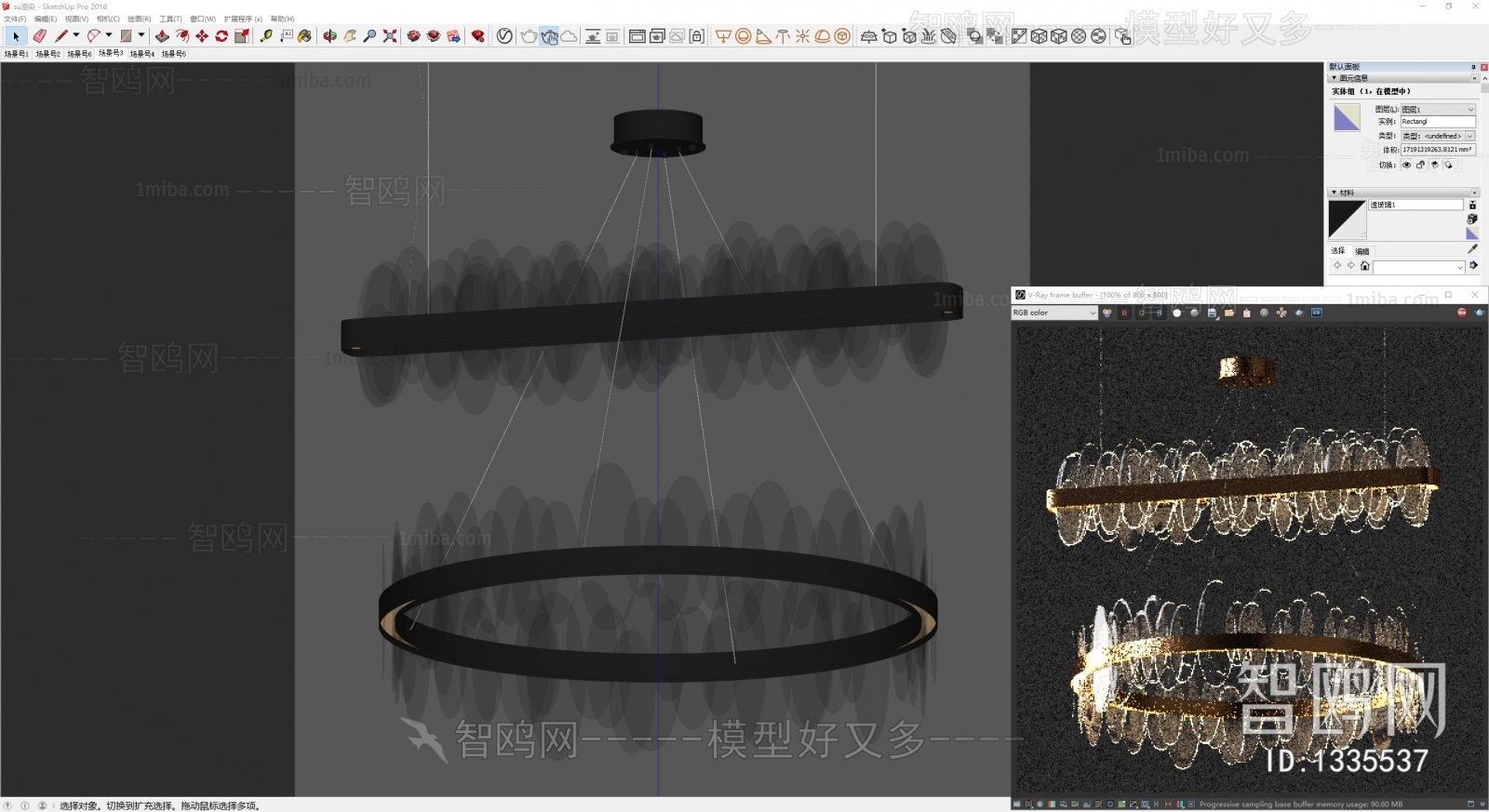Select the Arc drawing tool

point(94,36)
